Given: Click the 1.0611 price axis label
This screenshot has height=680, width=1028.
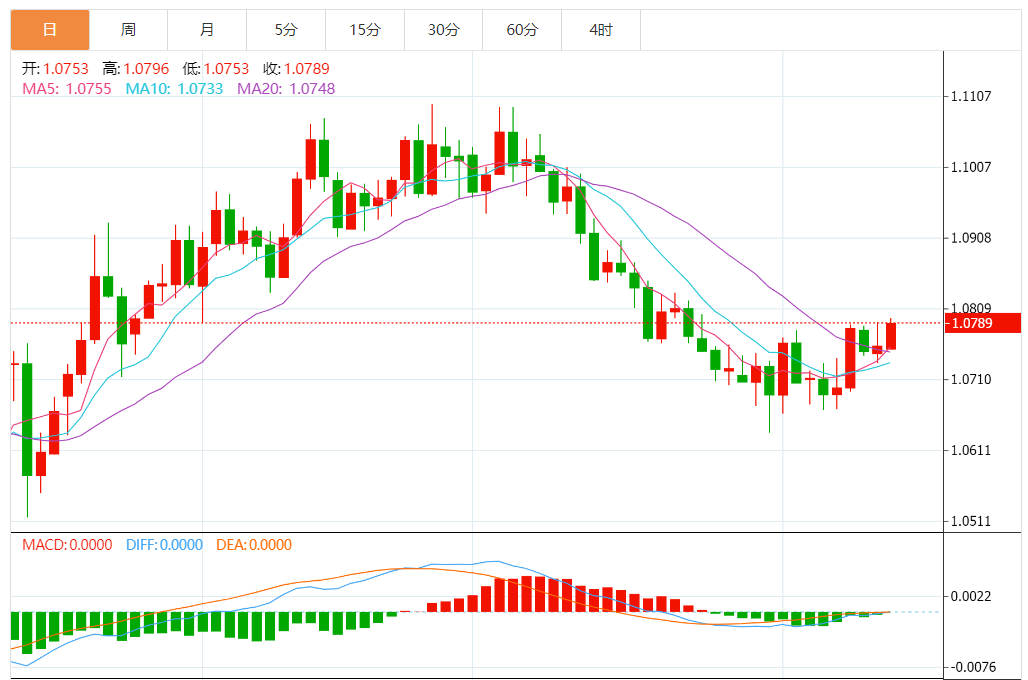Looking at the screenshot, I should (971, 450).
